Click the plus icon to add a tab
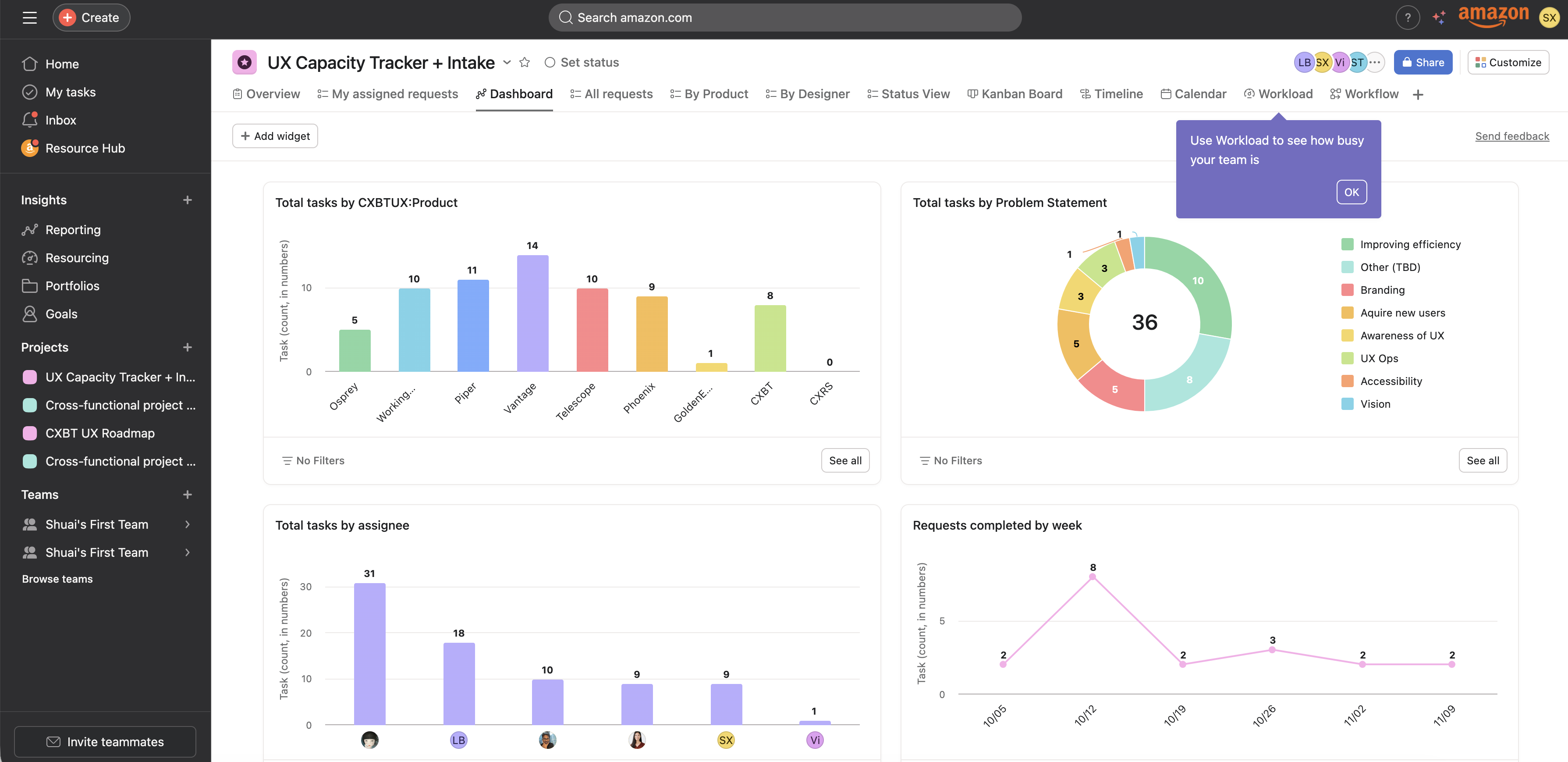This screenshot has width=1568, height=762. pos(1418,94)
